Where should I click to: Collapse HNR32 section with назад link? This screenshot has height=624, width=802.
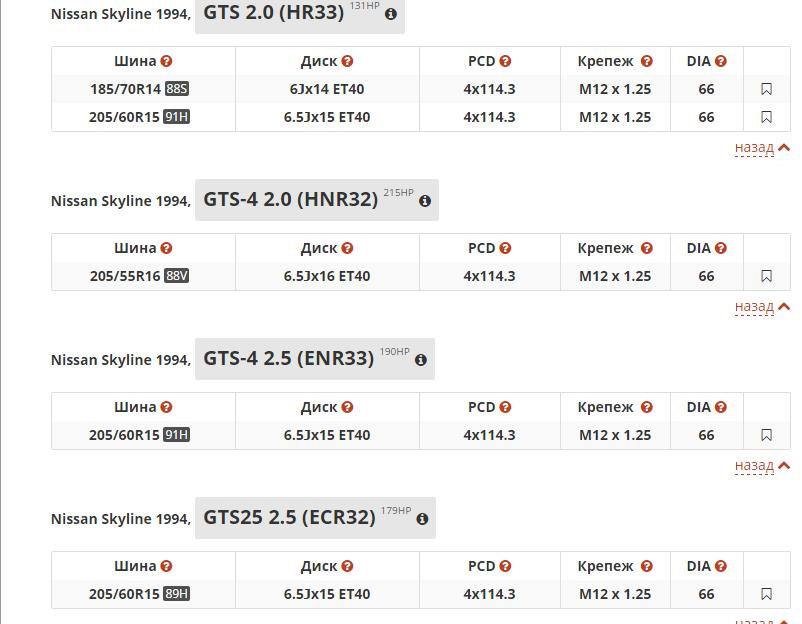(762, 307)
